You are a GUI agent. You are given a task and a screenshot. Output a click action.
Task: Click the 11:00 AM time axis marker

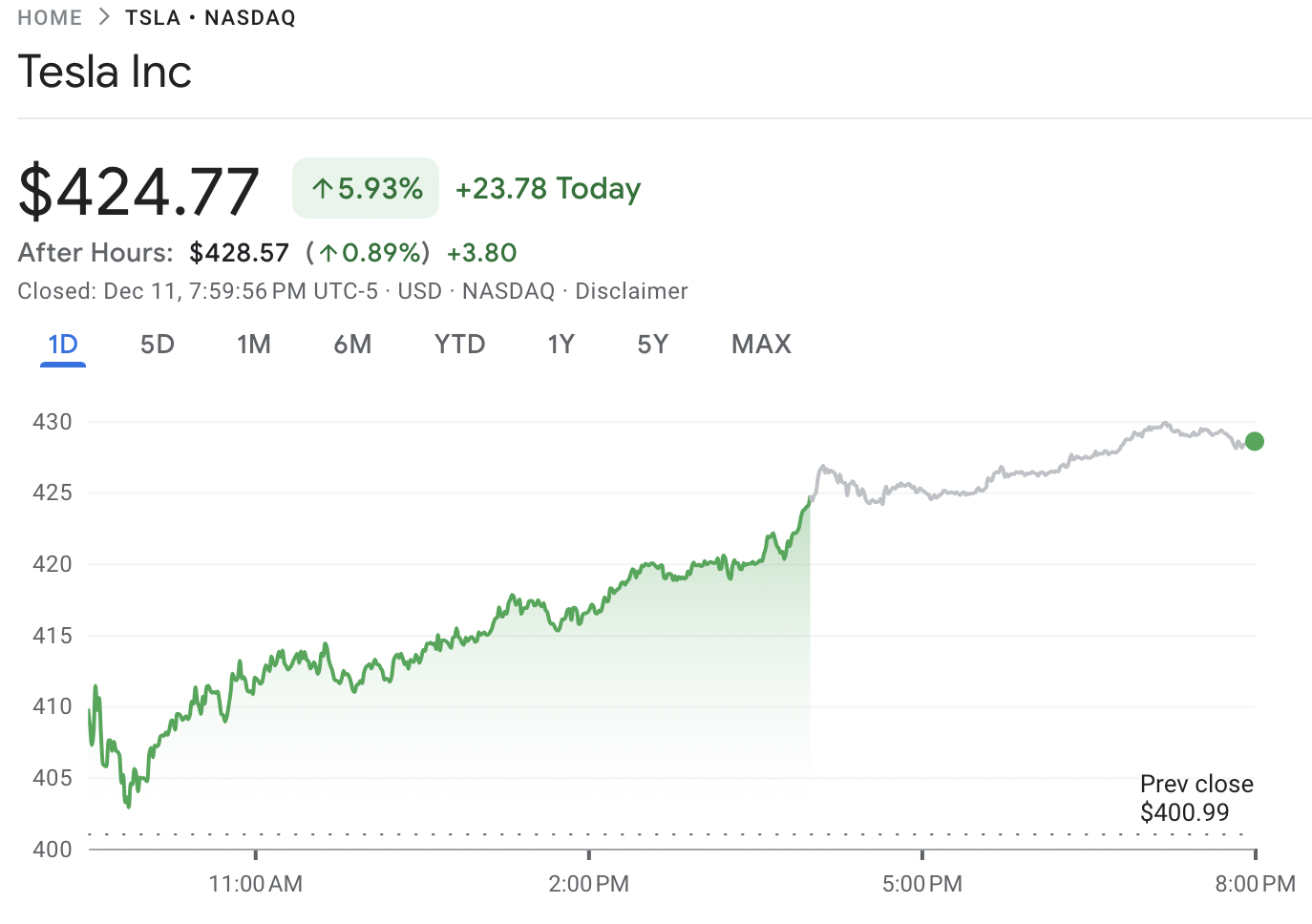[x=256, y=884]
